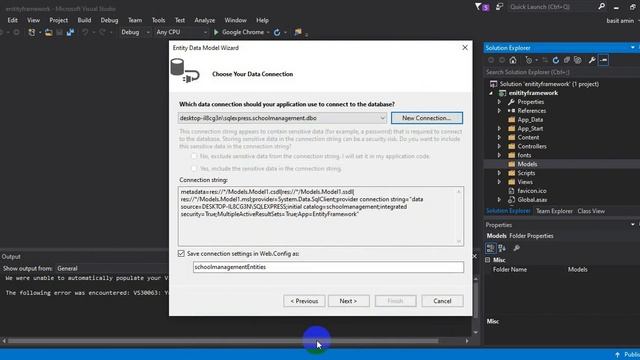Viewport: 640px width, 360px height.
Task: Click the Folder Name property row
Action: (x=562, y=269)
